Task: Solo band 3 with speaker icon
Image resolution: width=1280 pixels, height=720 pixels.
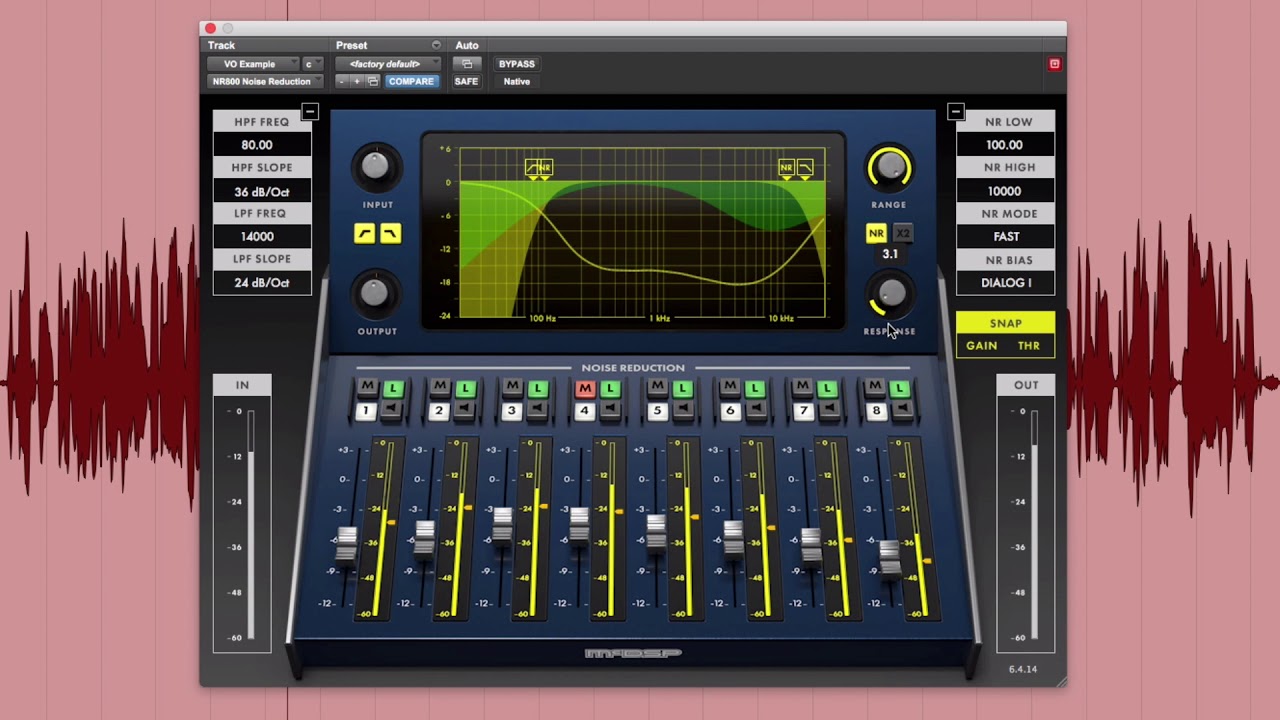Action: coord(537,410)
